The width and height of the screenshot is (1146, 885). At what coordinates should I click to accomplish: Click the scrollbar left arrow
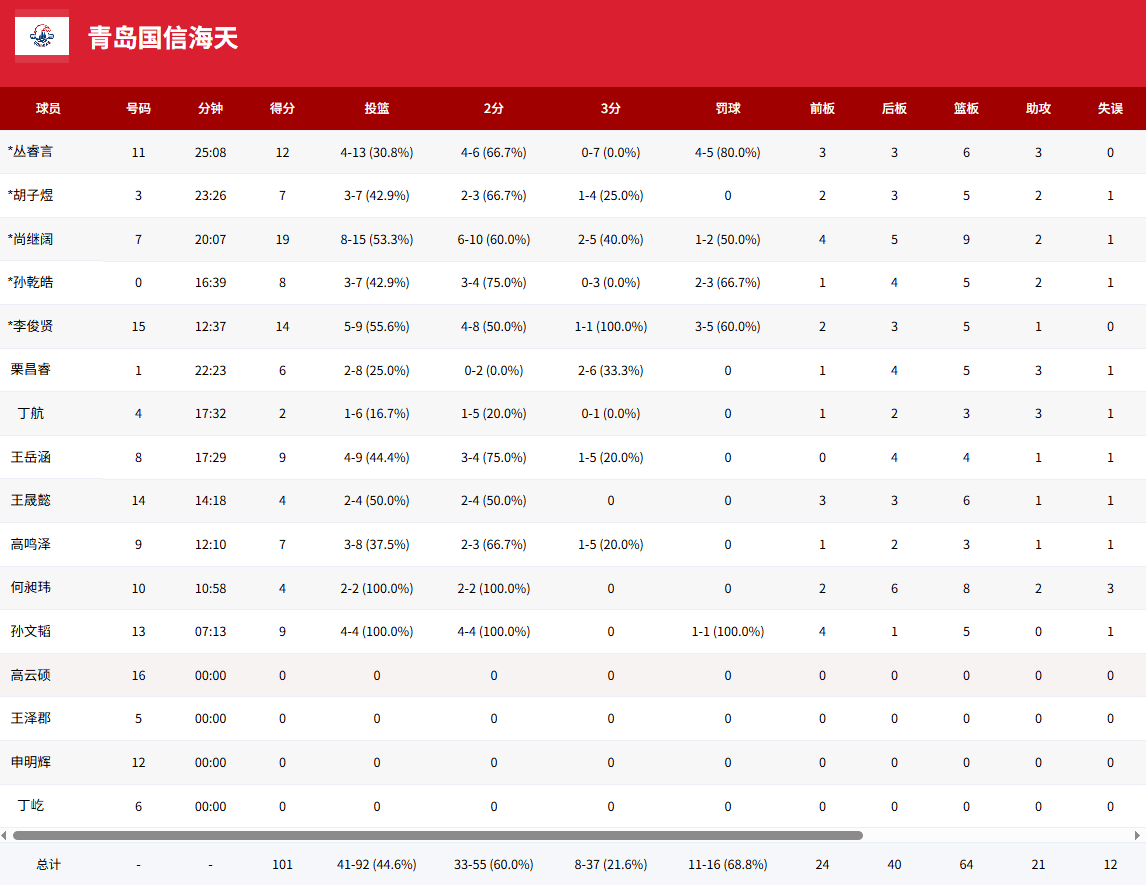click(4, 835)
